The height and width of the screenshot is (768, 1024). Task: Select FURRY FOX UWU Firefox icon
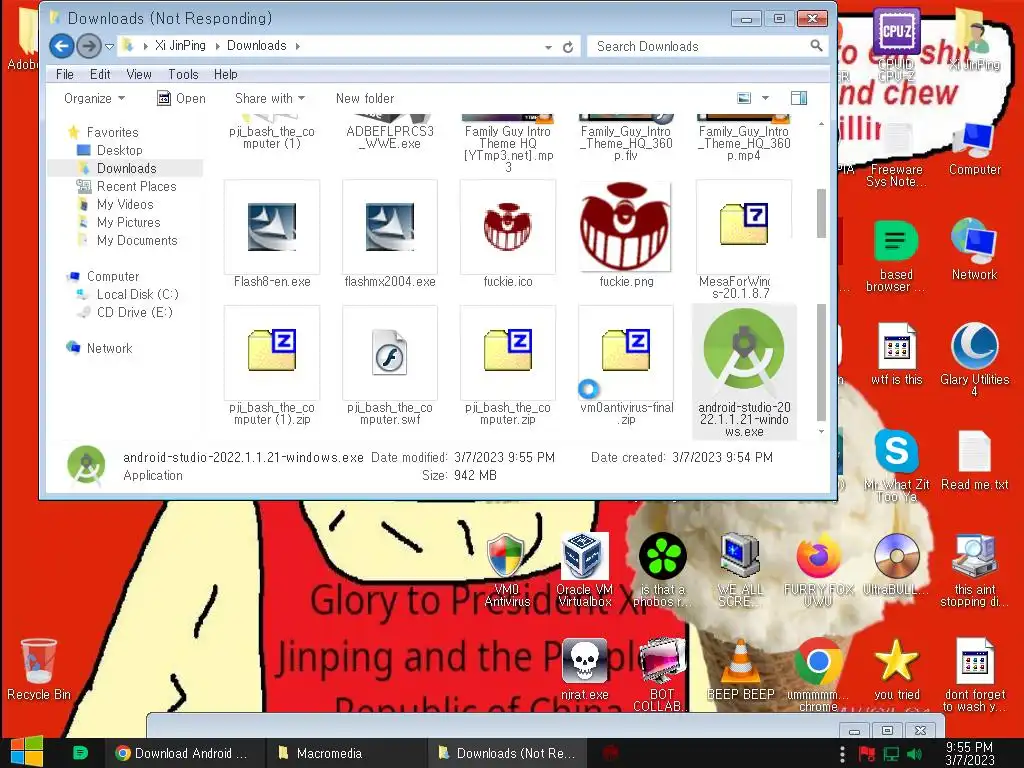[x=818, y=570]
